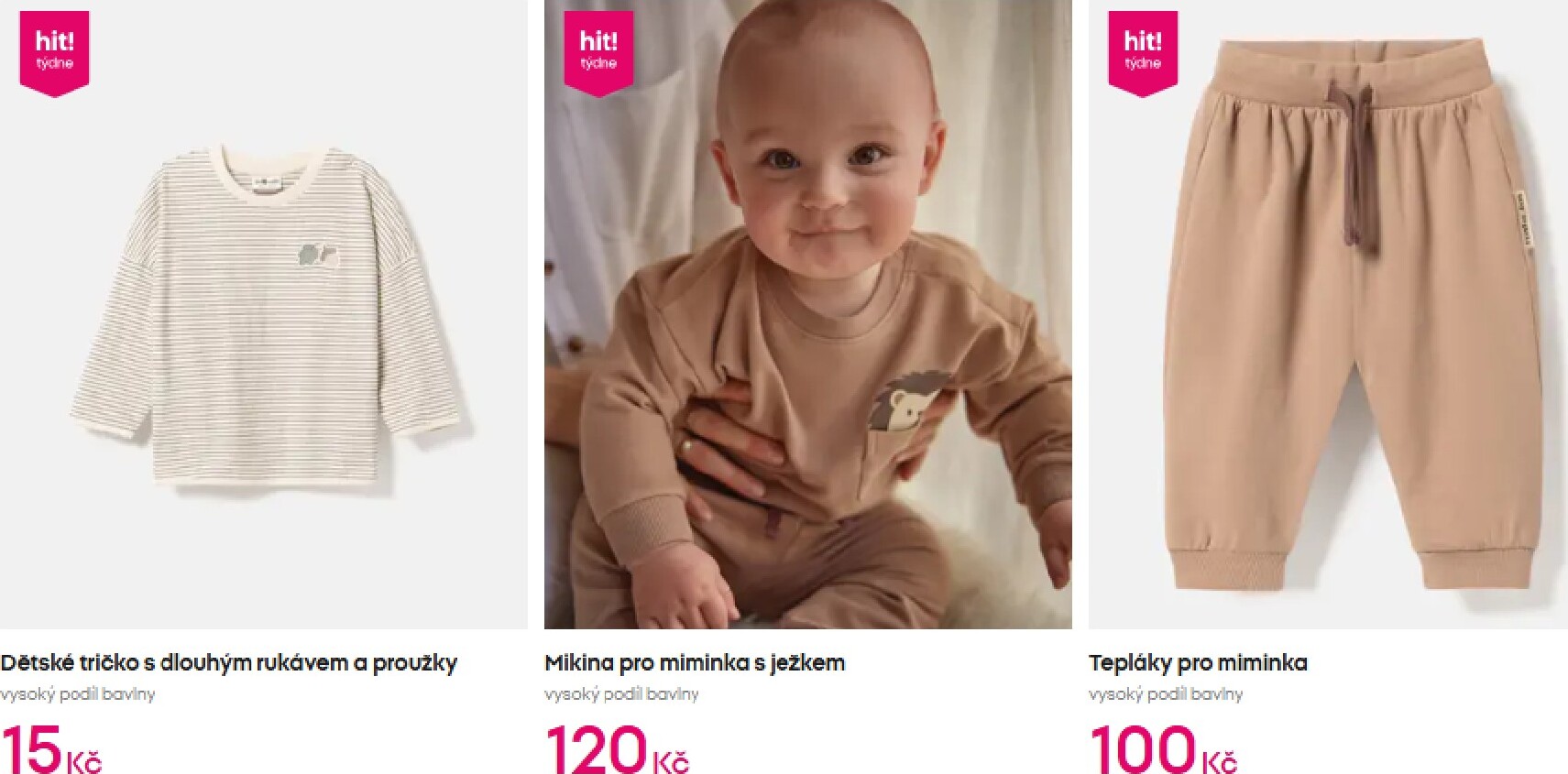This screenshot has height=774, width=1568.
Task: Click the hit! týdne badge on beige sweatpants
Action: (x=1143, y=53)
